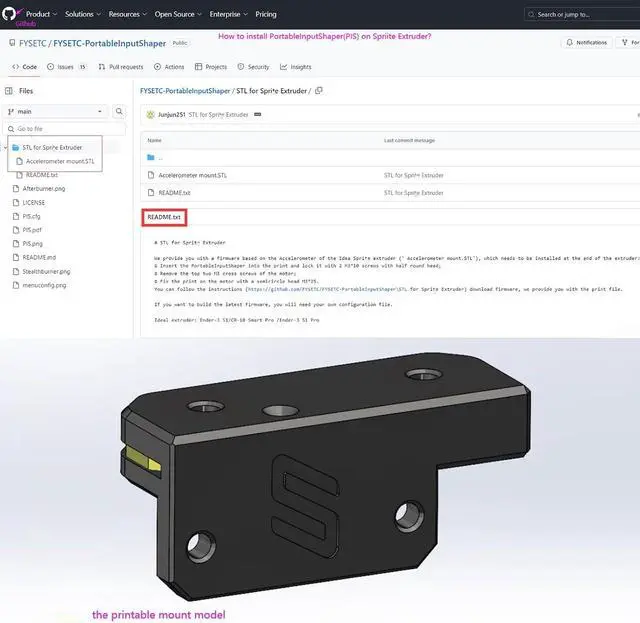Collapse the STL for Sprite Extruder folder
The width and height of the screenshot is (640, 623).
(x=6, y=147)
